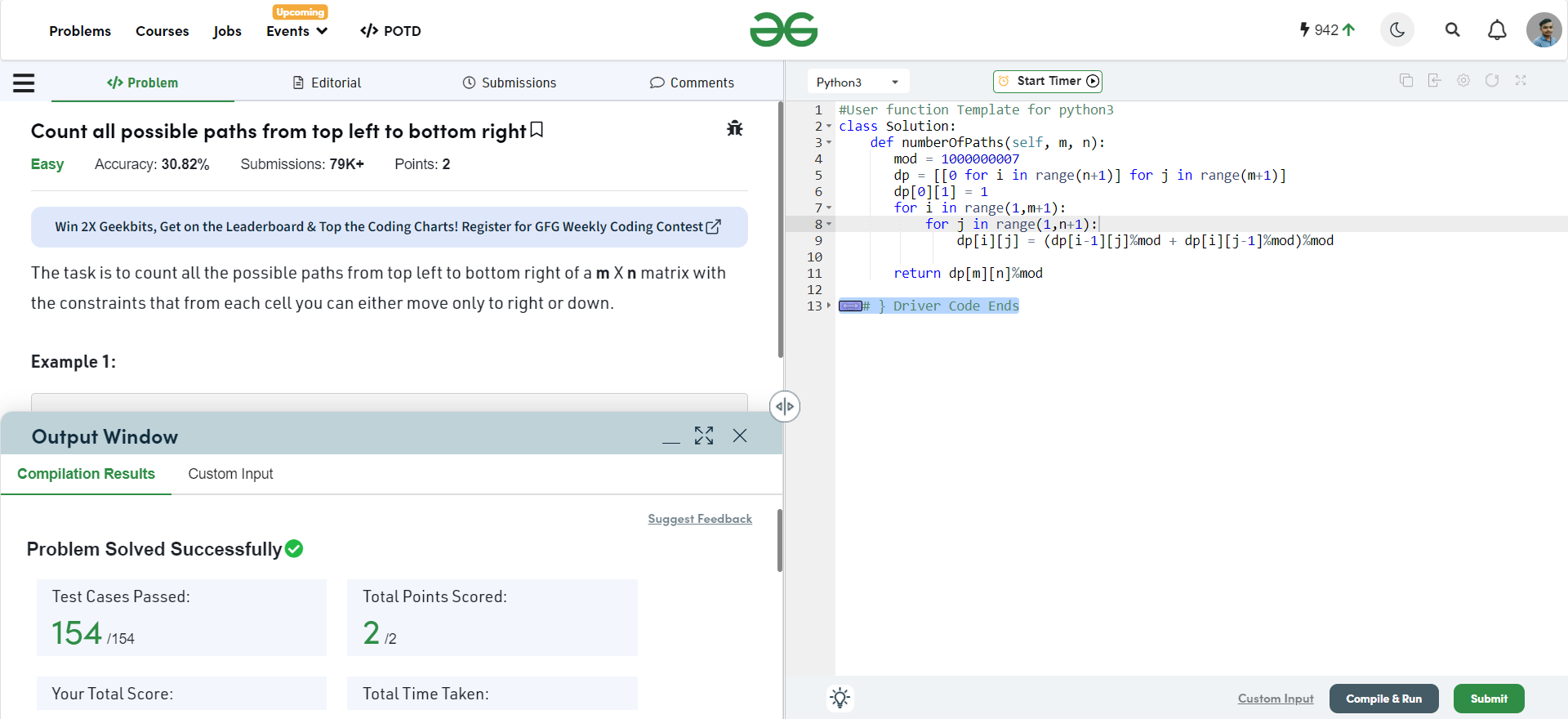
Task: Open the hamburger sidebar menu
Action: tap(24, 83)
